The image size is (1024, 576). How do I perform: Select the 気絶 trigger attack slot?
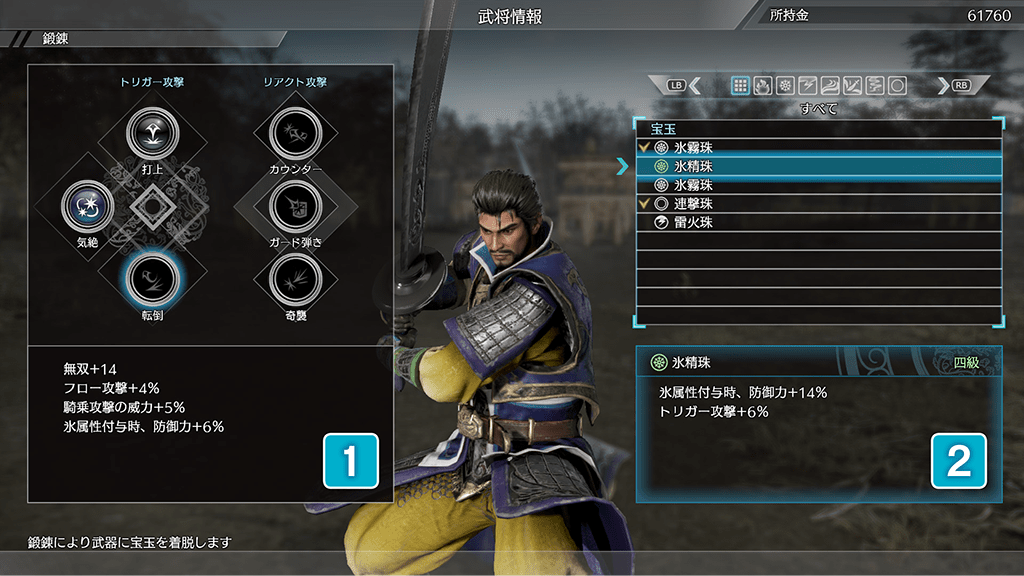(x=88, y=206)
